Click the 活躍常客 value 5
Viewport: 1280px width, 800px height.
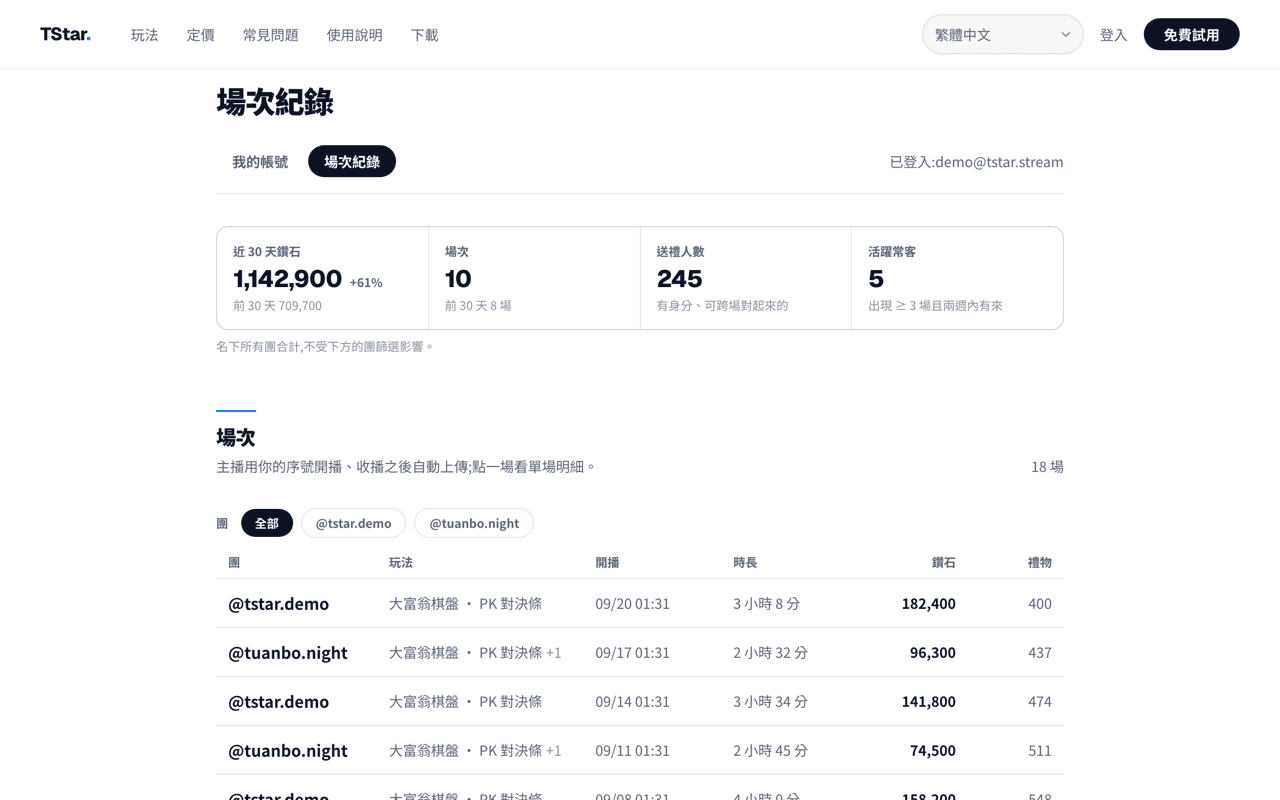click(x=876, y=278)
